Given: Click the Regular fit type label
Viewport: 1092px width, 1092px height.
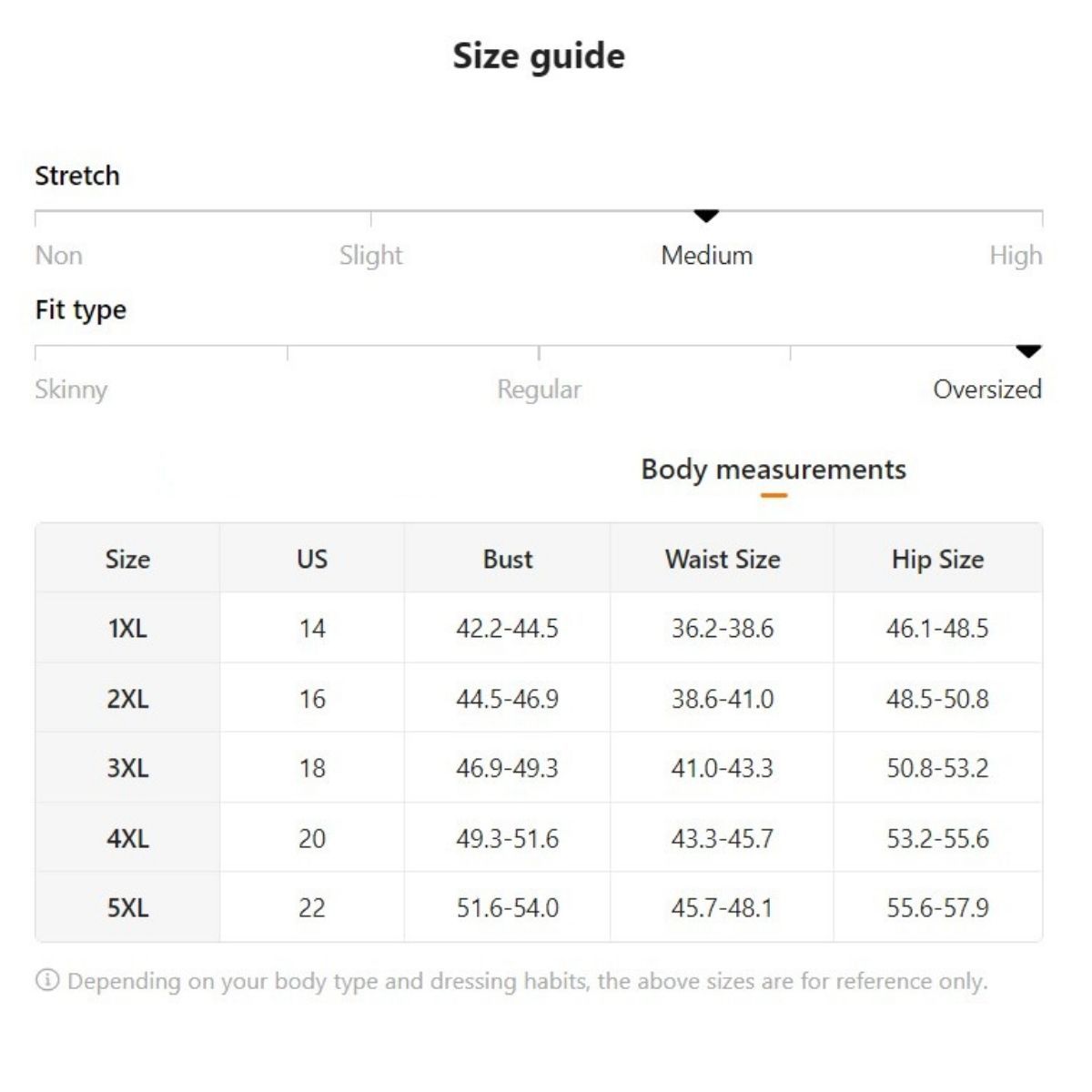Looking at the screenshot, I should (x=539, y=389).
